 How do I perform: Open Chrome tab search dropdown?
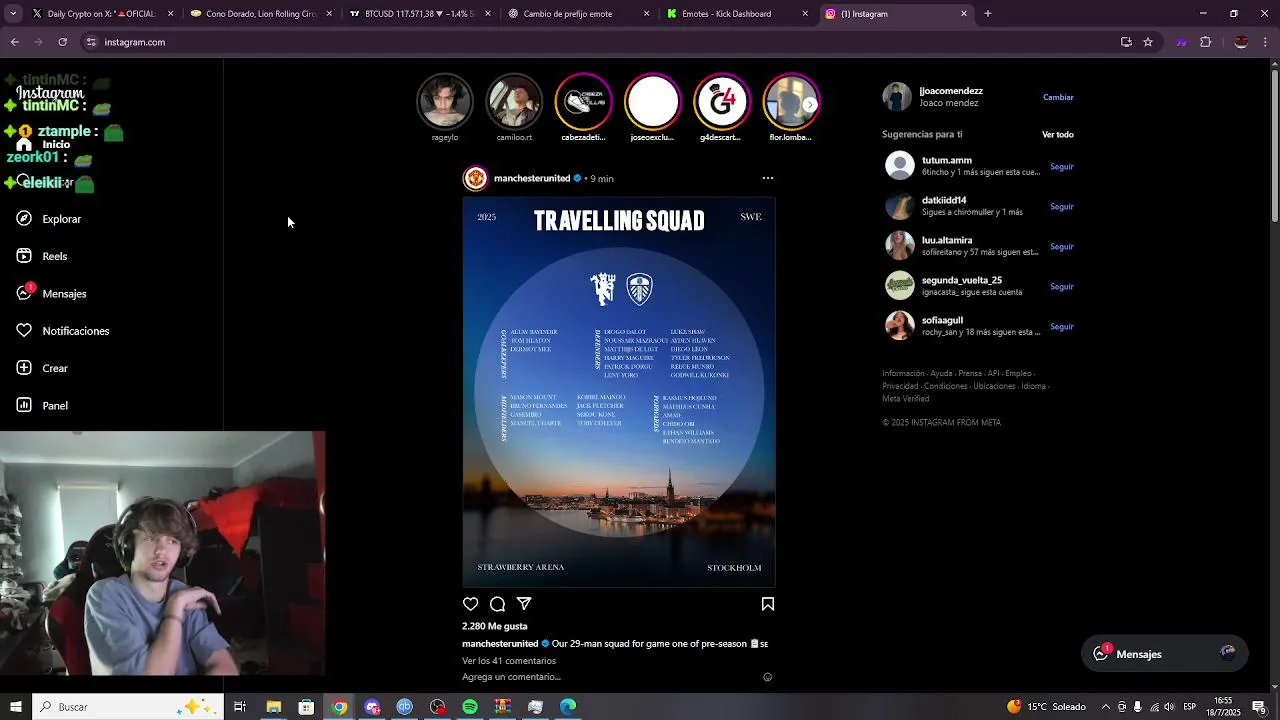pos(12,14)
